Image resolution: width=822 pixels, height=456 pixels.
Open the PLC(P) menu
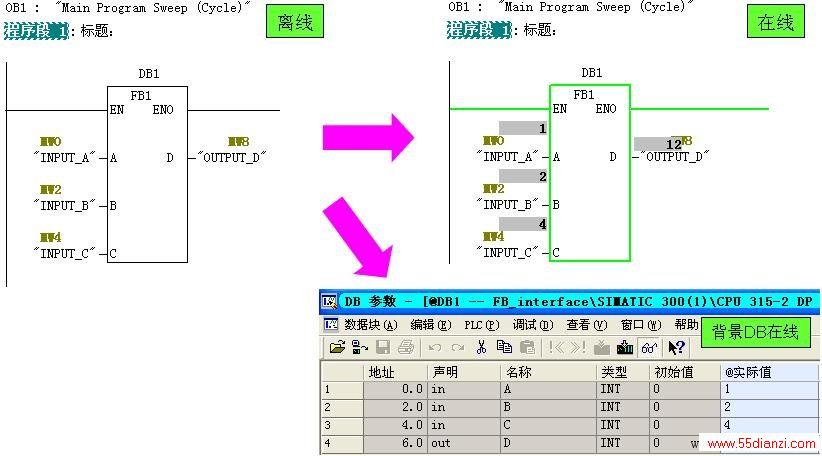pyautogui.click(x=481, y=325)
